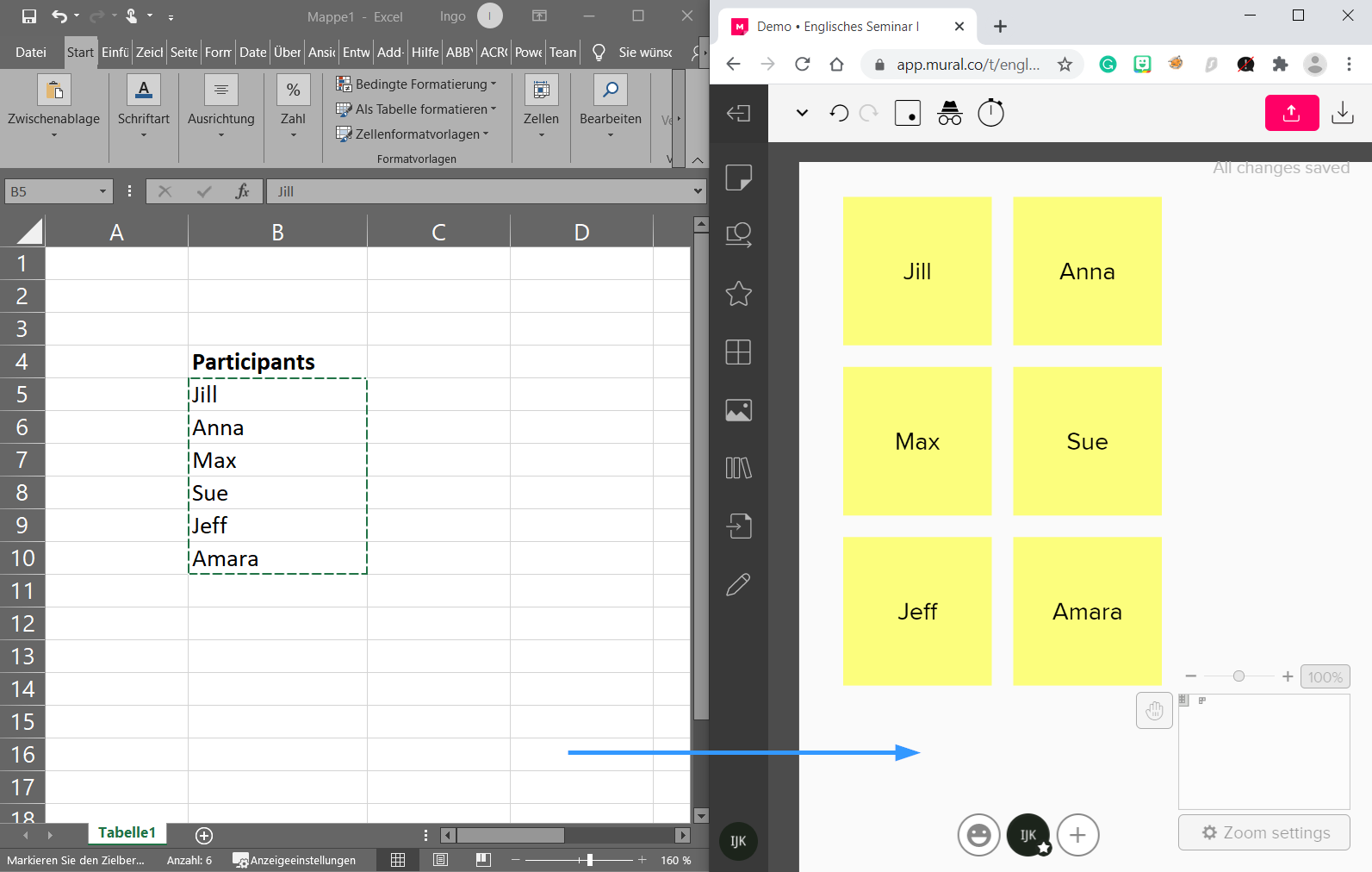Exit the mural with the back arrow icon

click(x=739, y=113)
